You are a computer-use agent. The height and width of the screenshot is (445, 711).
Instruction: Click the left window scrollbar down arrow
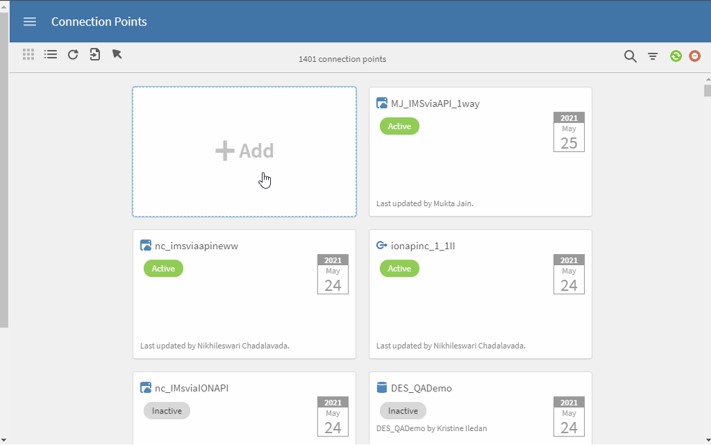(4, 440)
